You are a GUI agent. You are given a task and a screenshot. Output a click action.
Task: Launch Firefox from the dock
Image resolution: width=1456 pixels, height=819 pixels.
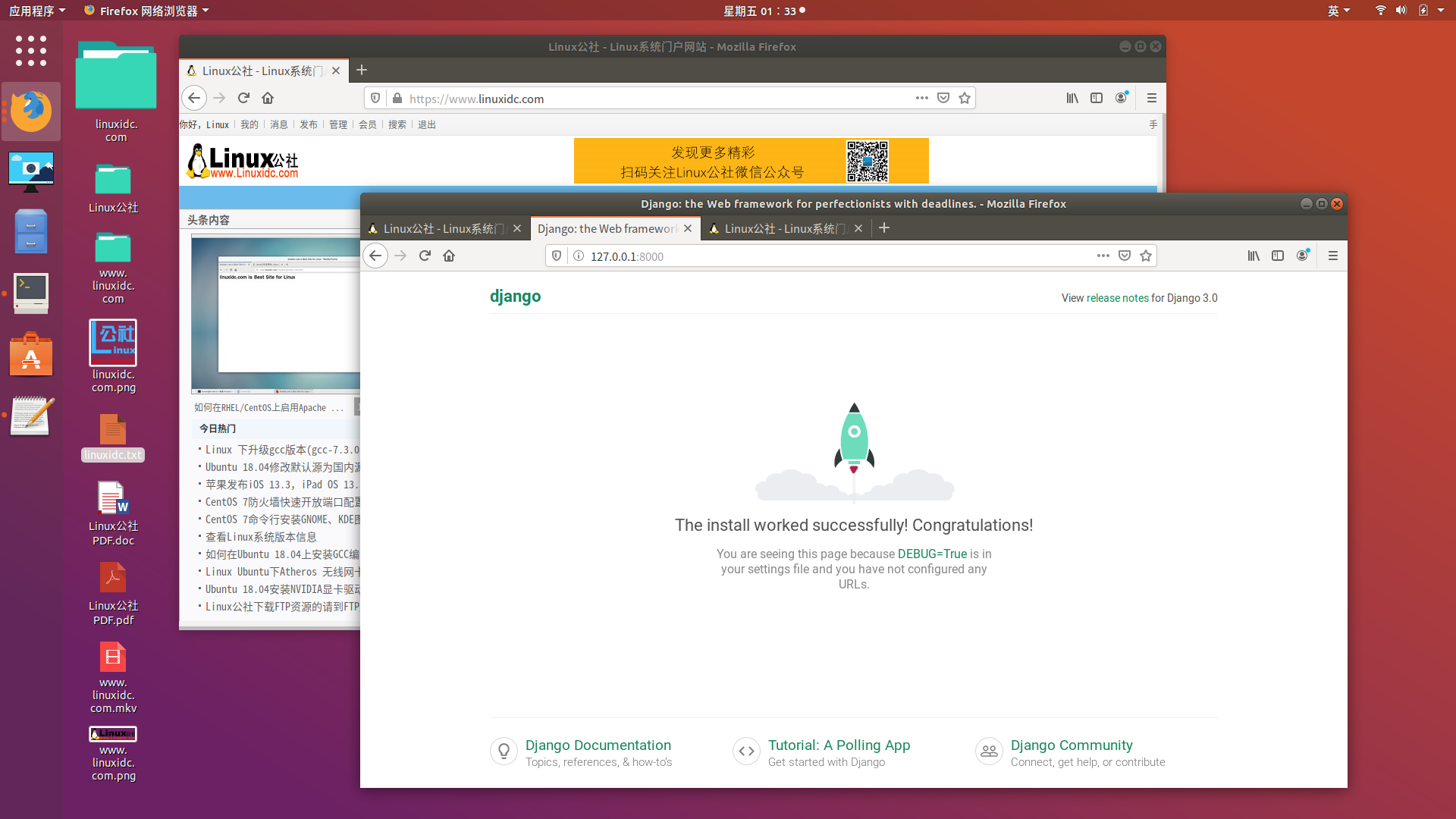(x=31, y=111)
